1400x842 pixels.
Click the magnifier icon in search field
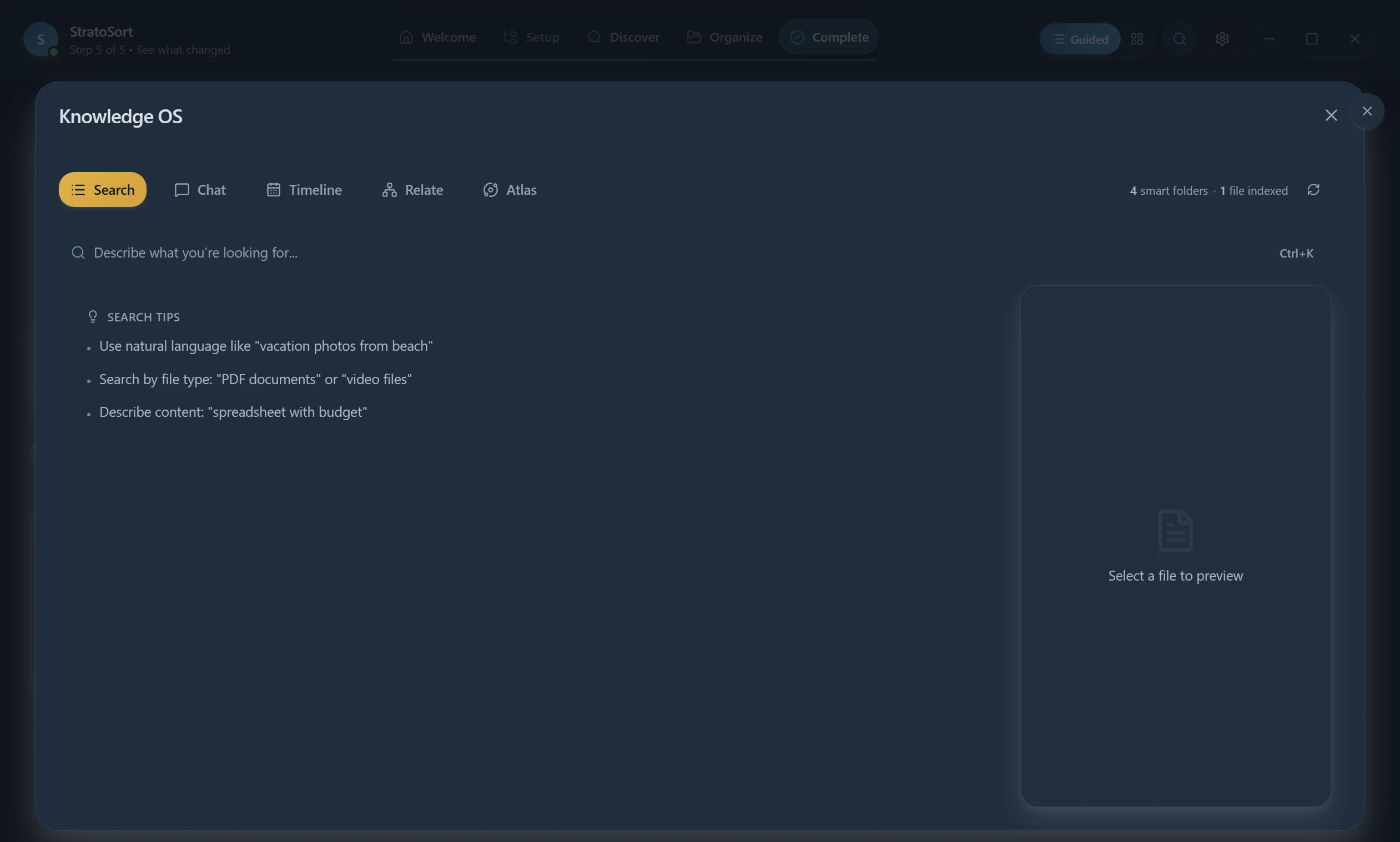(x=78, y=253)
